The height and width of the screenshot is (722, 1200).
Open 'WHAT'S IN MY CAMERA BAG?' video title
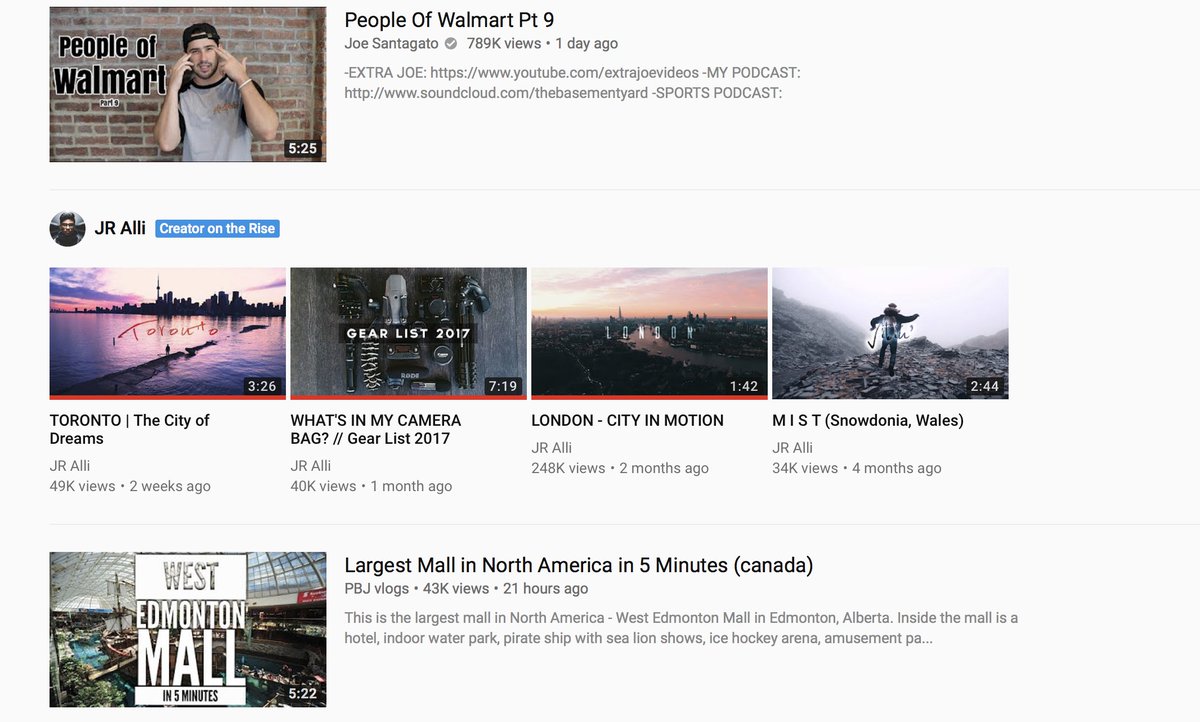376,429
